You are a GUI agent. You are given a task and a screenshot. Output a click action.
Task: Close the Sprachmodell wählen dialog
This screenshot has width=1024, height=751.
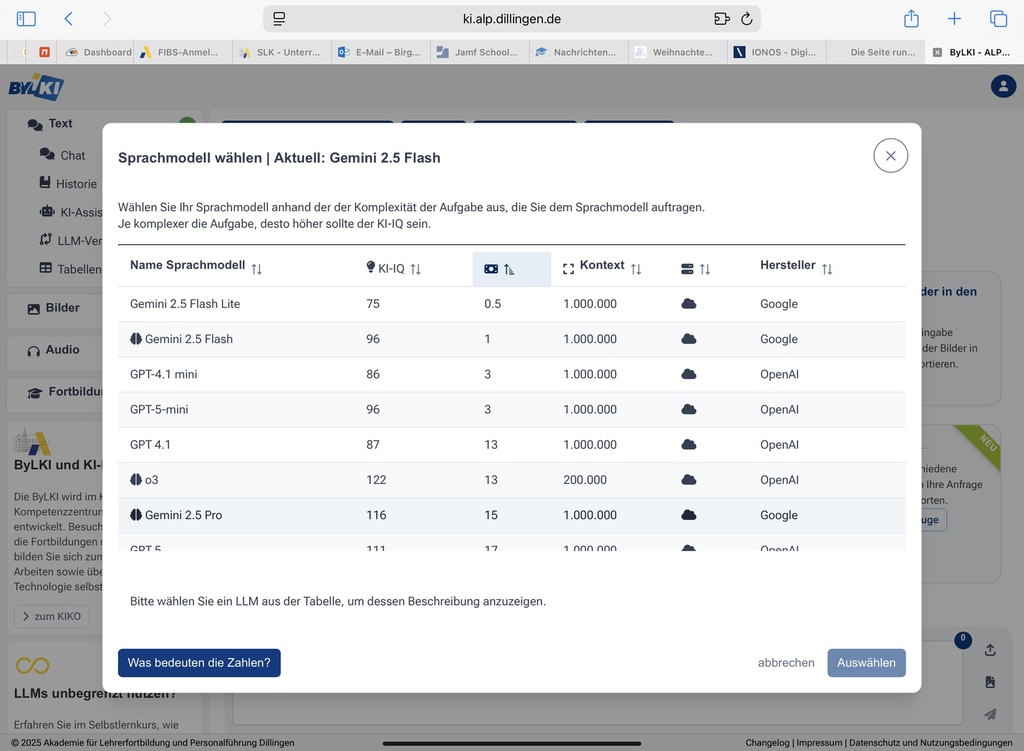tap(890, 156)
